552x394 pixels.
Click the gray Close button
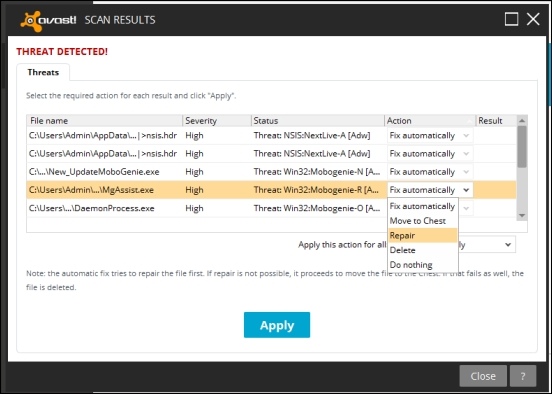(x=483, y=376)
